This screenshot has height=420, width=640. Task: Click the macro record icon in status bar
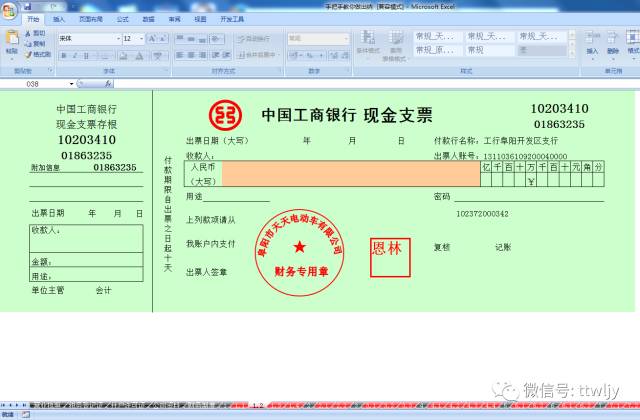(26, 415)
